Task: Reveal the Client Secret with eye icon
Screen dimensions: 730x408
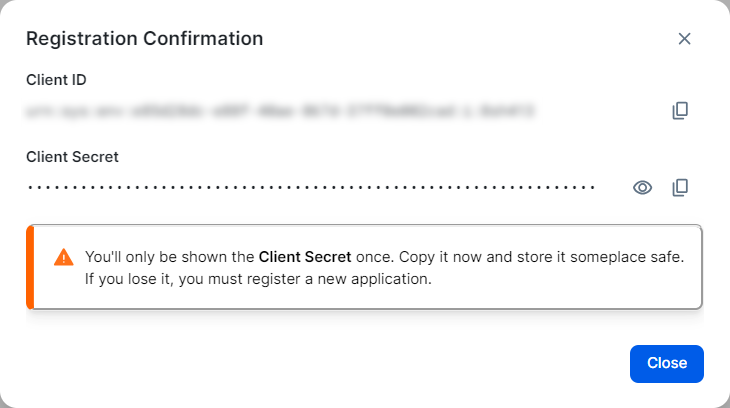Action: click(643, 187)
